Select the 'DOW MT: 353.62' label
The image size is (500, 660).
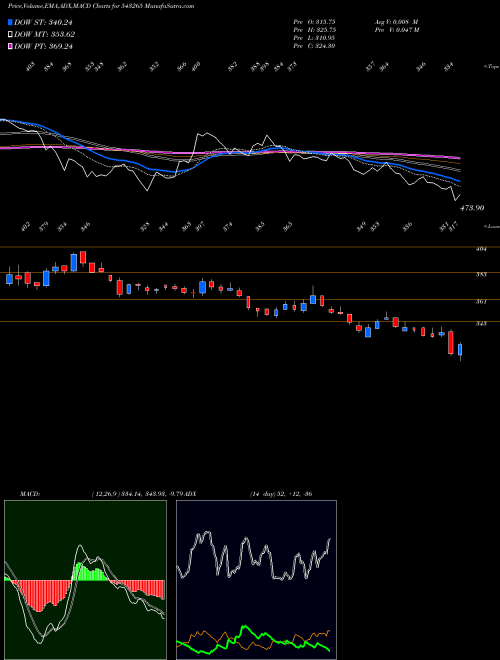click(x=44, y=35)
